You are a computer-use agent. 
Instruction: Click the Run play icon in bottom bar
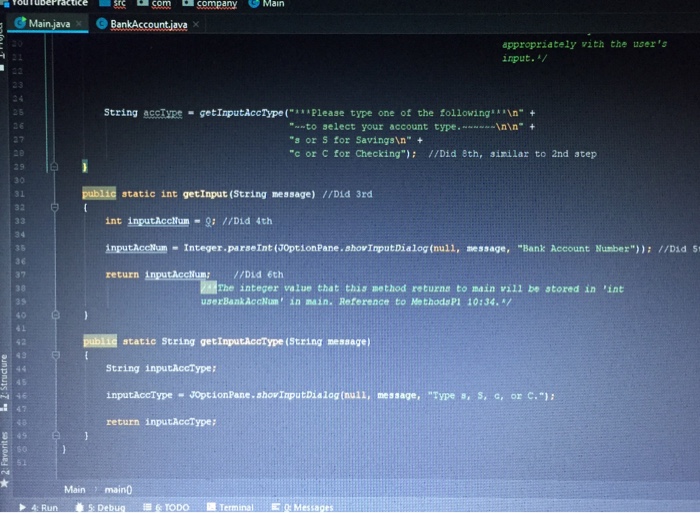pos(22,507)
